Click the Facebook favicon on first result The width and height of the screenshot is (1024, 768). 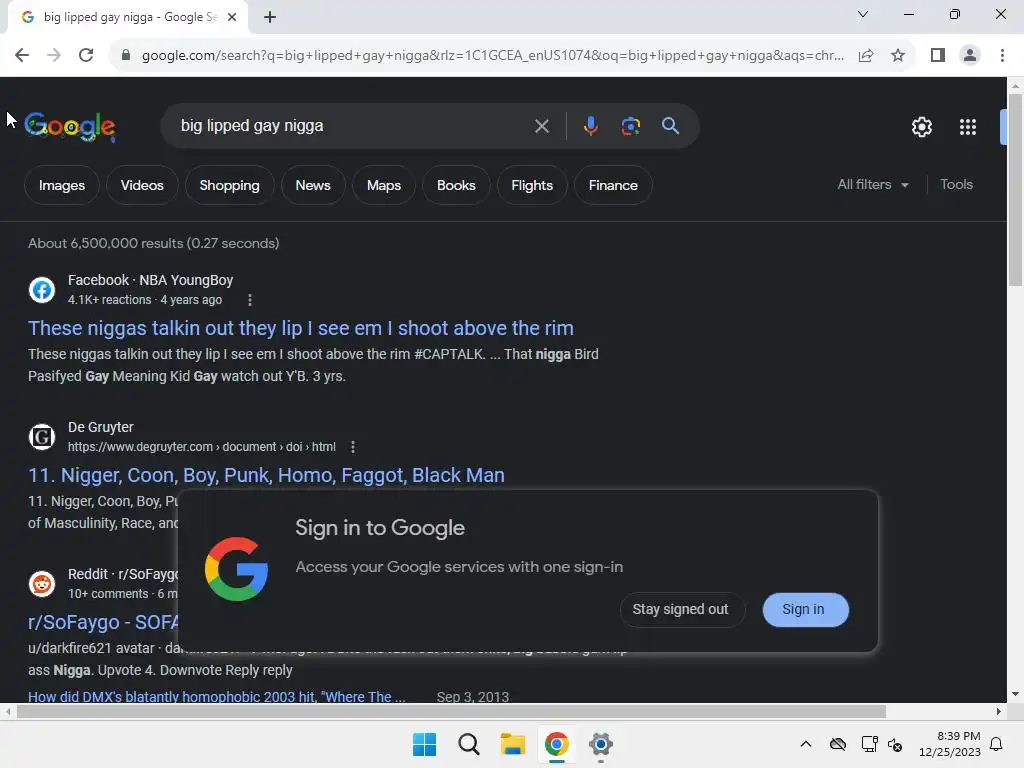(x=42, y=290)
